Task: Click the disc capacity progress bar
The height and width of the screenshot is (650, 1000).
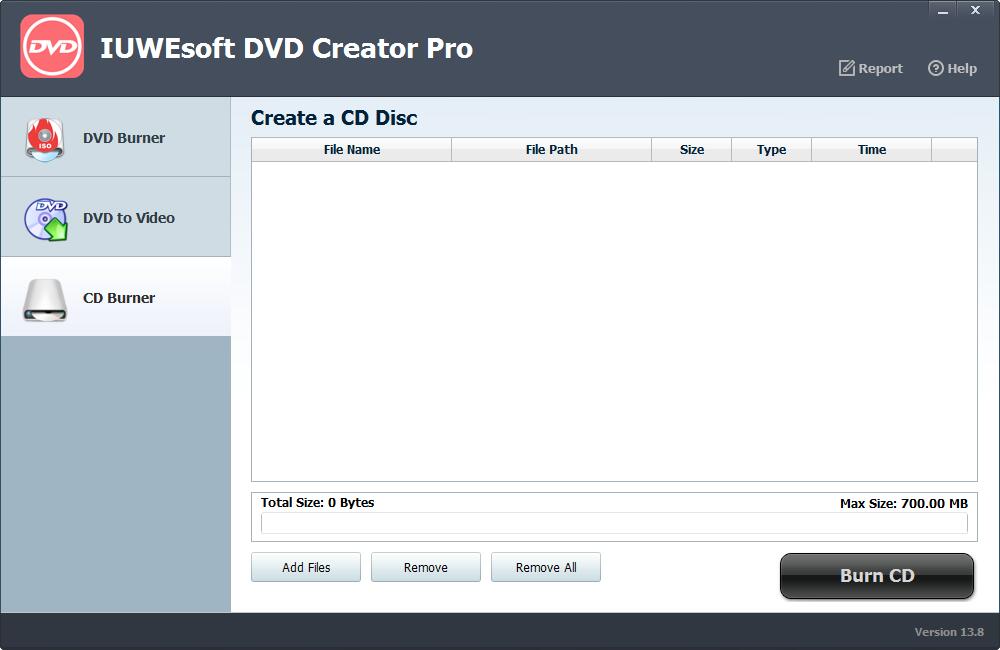Action: 614,523
